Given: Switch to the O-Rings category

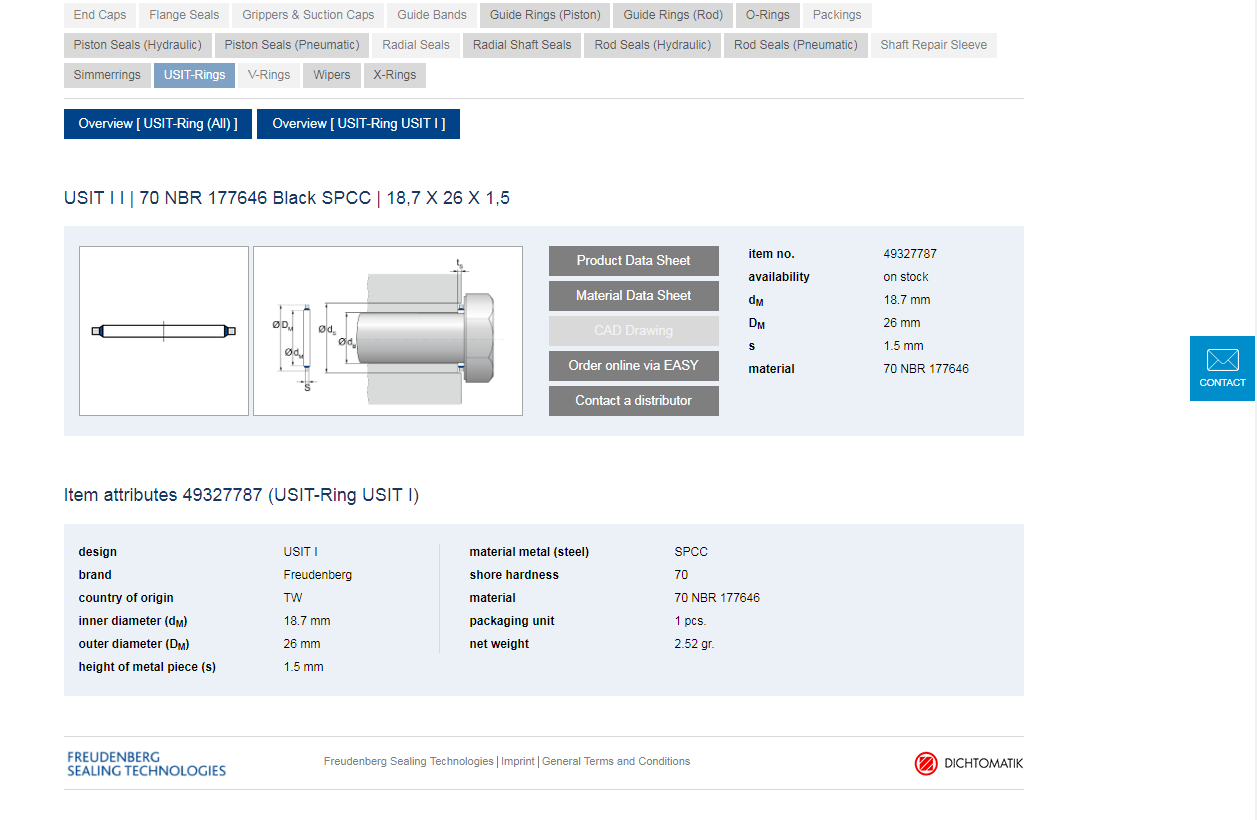Looking at the screenshot, I should click(x=768, y=15).
